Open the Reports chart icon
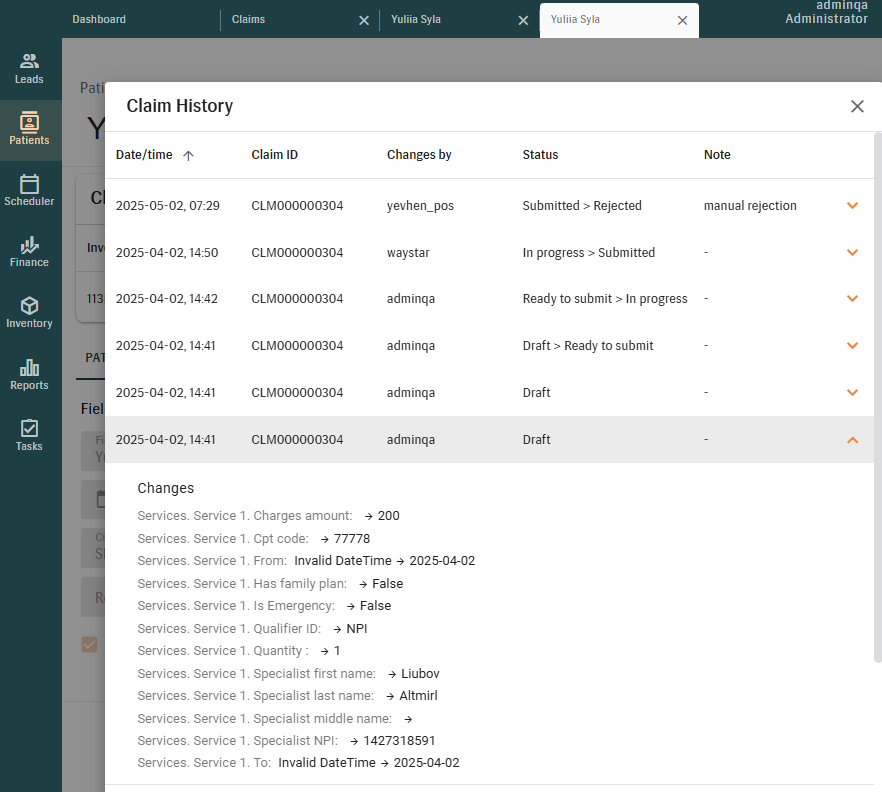The height and width of the screenshot is (792, 882). coord(29,368)
